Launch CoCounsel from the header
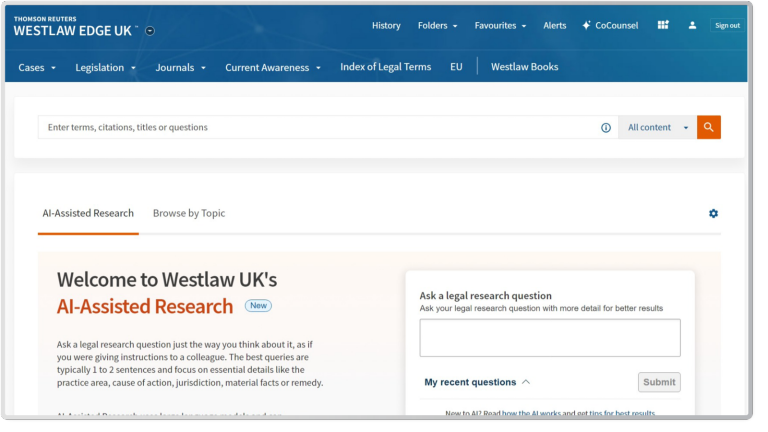This screenshot has height=432, width=768. click(x=610, y=26)
